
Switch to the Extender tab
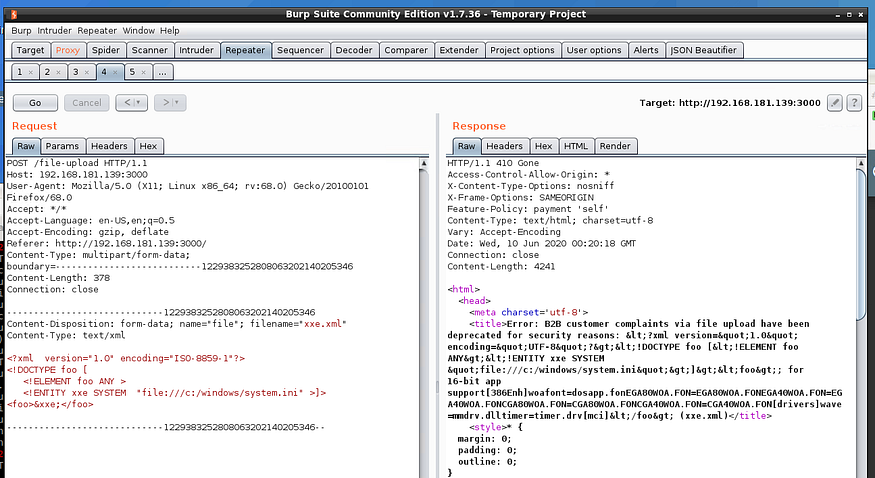coord(459,50)
